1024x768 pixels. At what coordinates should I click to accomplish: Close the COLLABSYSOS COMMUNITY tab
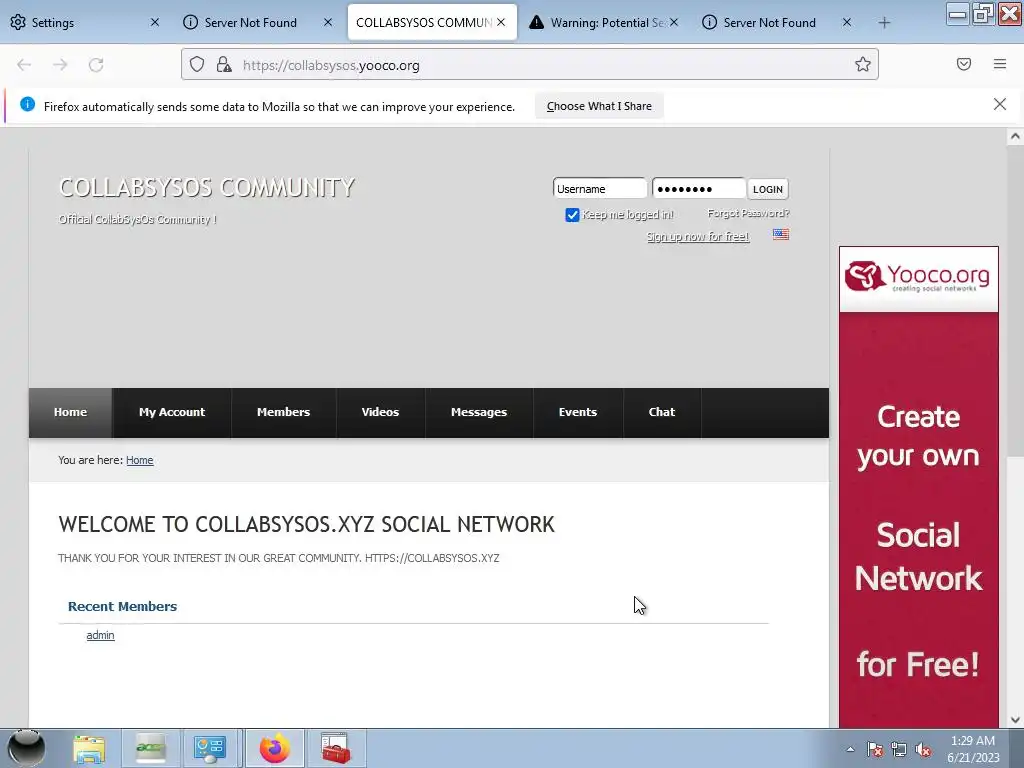(x=501, y=22)
